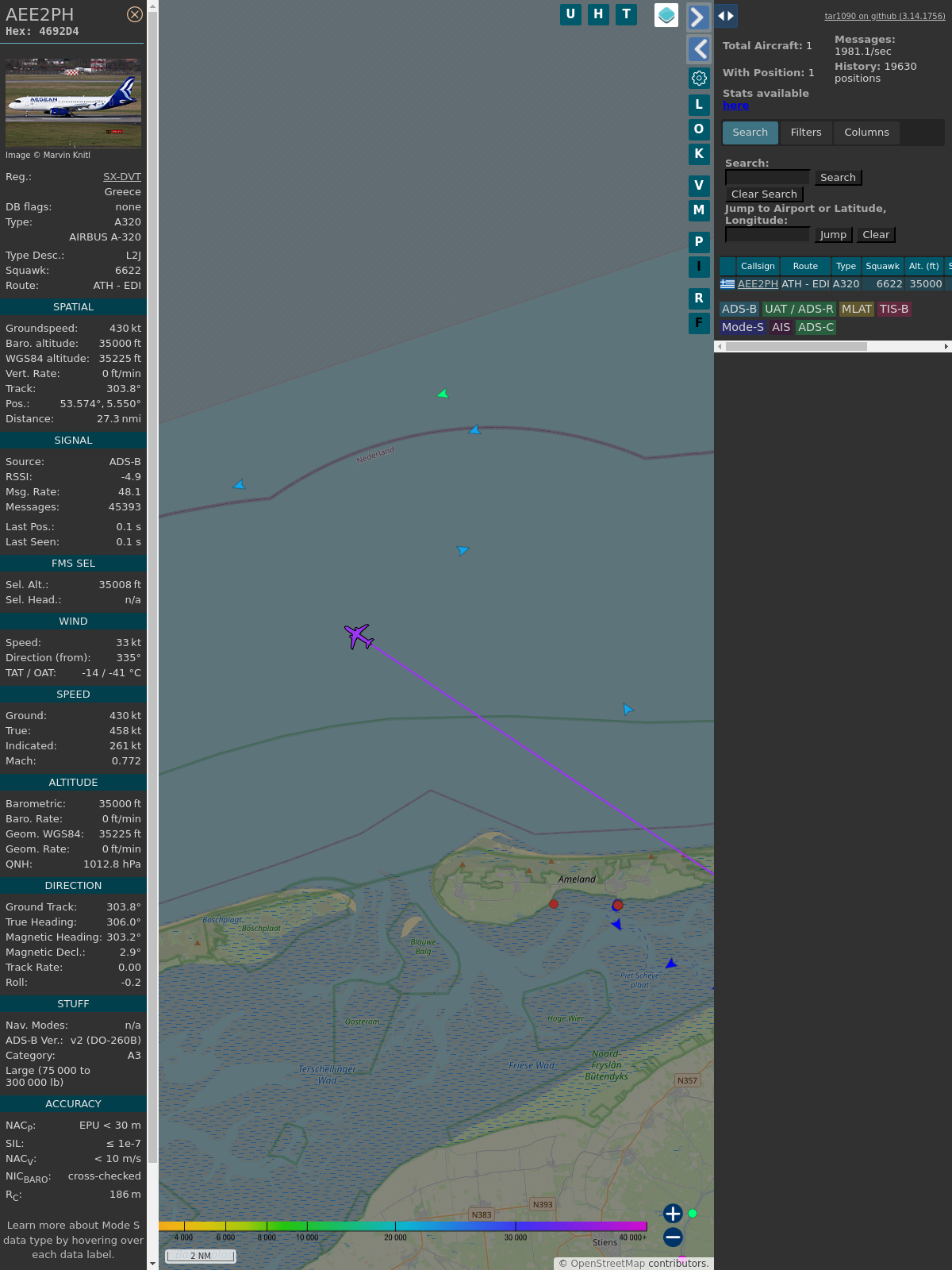Click the map zoom out minus button

click(x=673, y=1237)
